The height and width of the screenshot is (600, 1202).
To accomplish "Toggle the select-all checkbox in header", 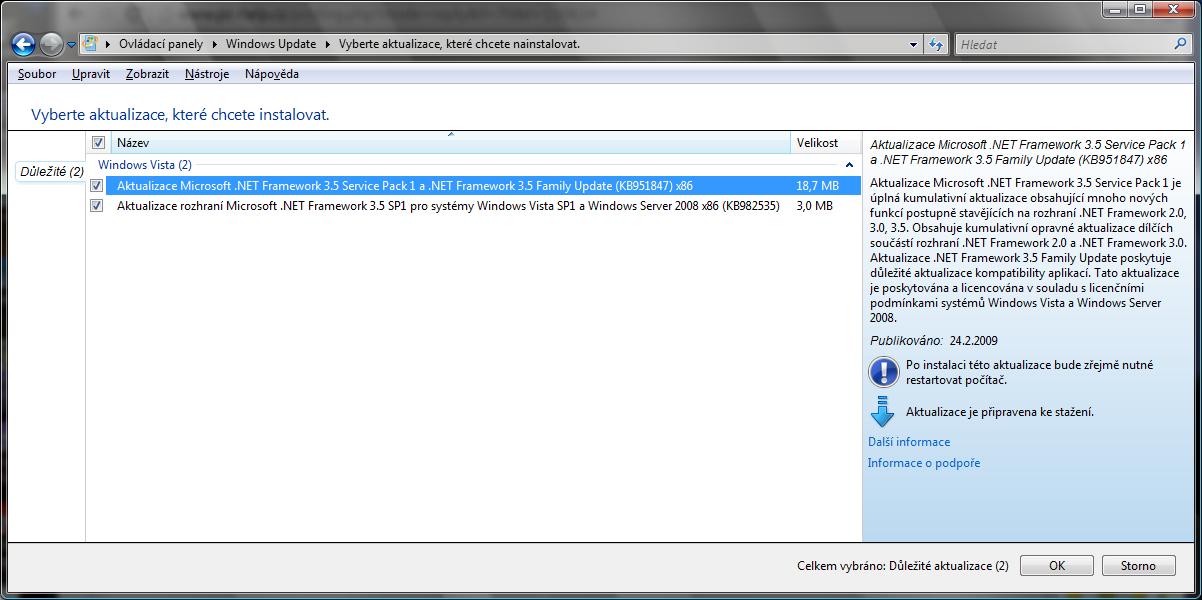I will [98, 143].
